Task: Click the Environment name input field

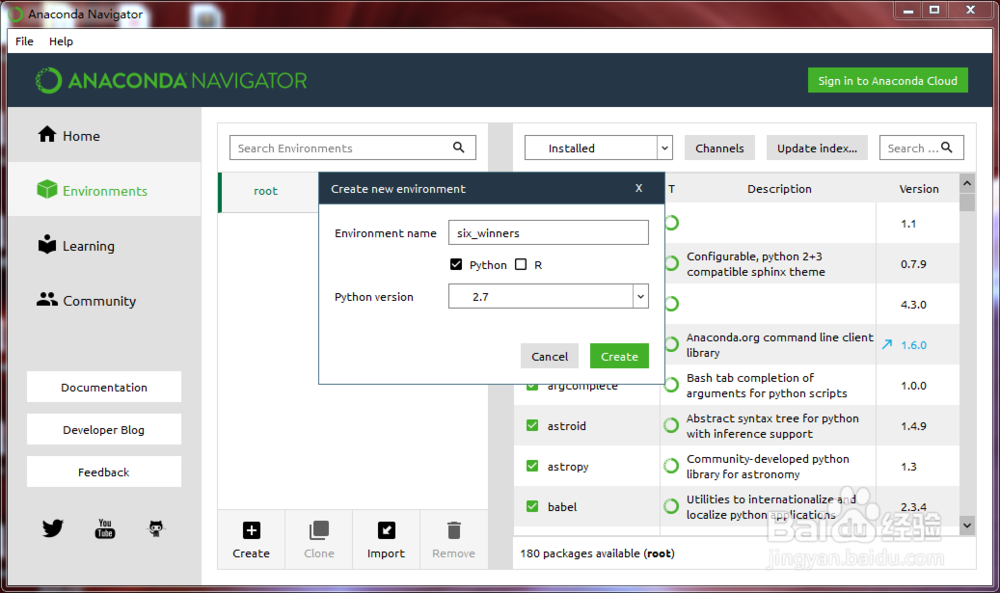Action: click(548, 233)
